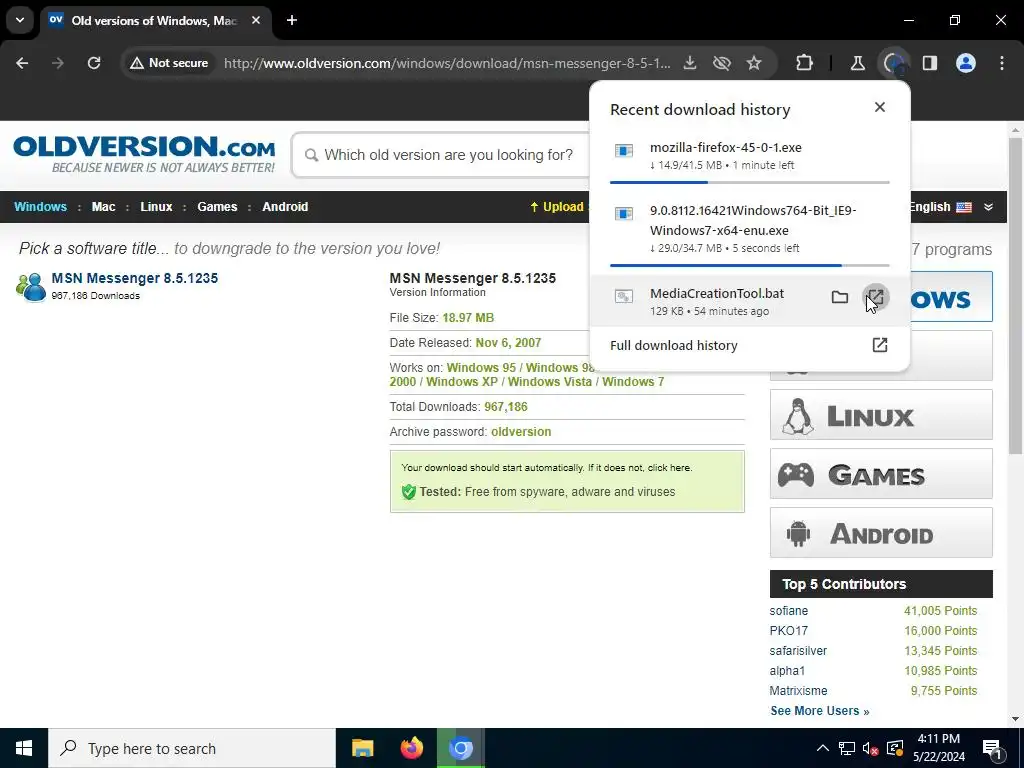1024x768 pixels.
Task: Bookmark this page with the star
Action: 754,63
